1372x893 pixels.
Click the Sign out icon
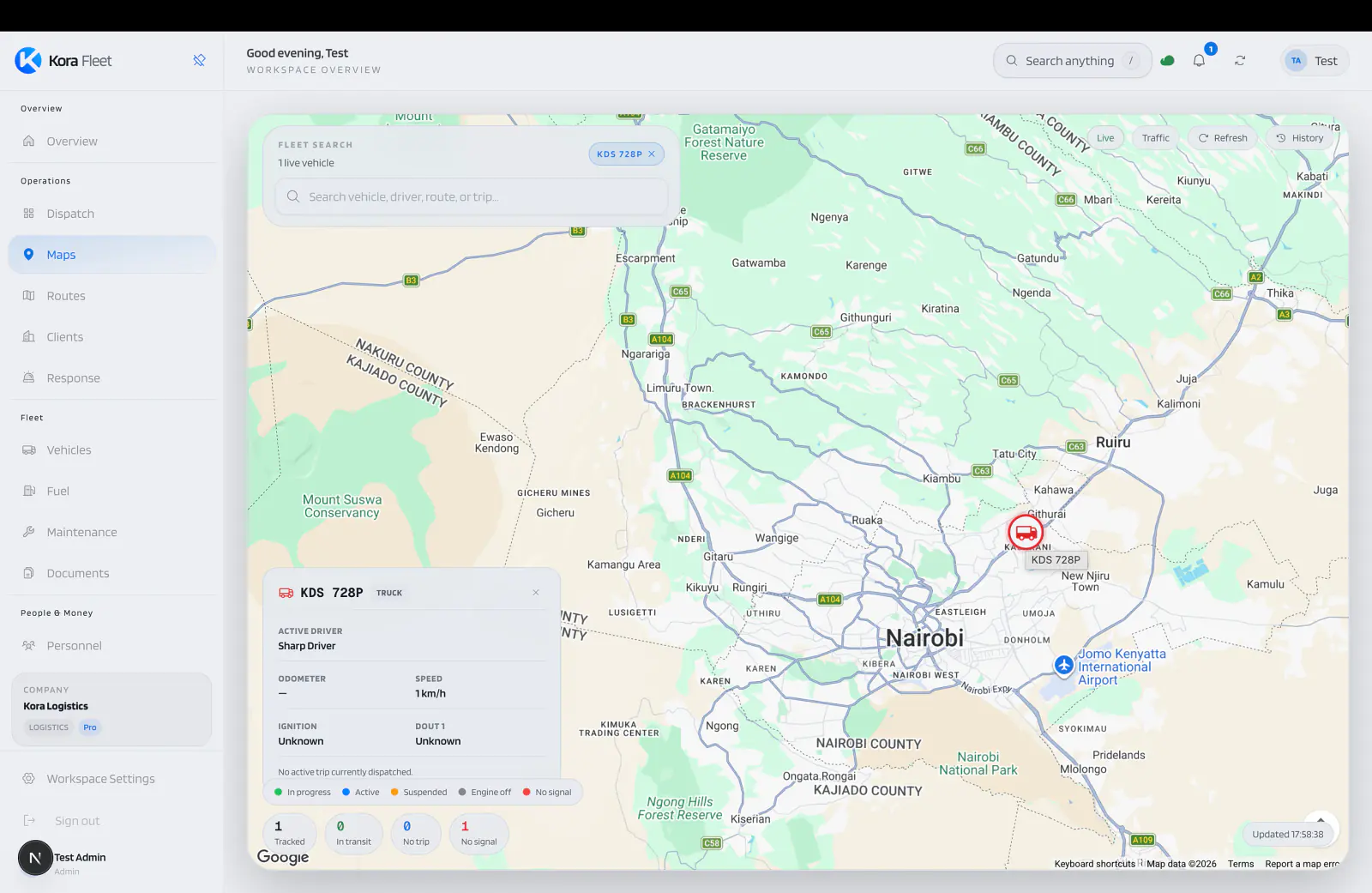click(29, 821)
